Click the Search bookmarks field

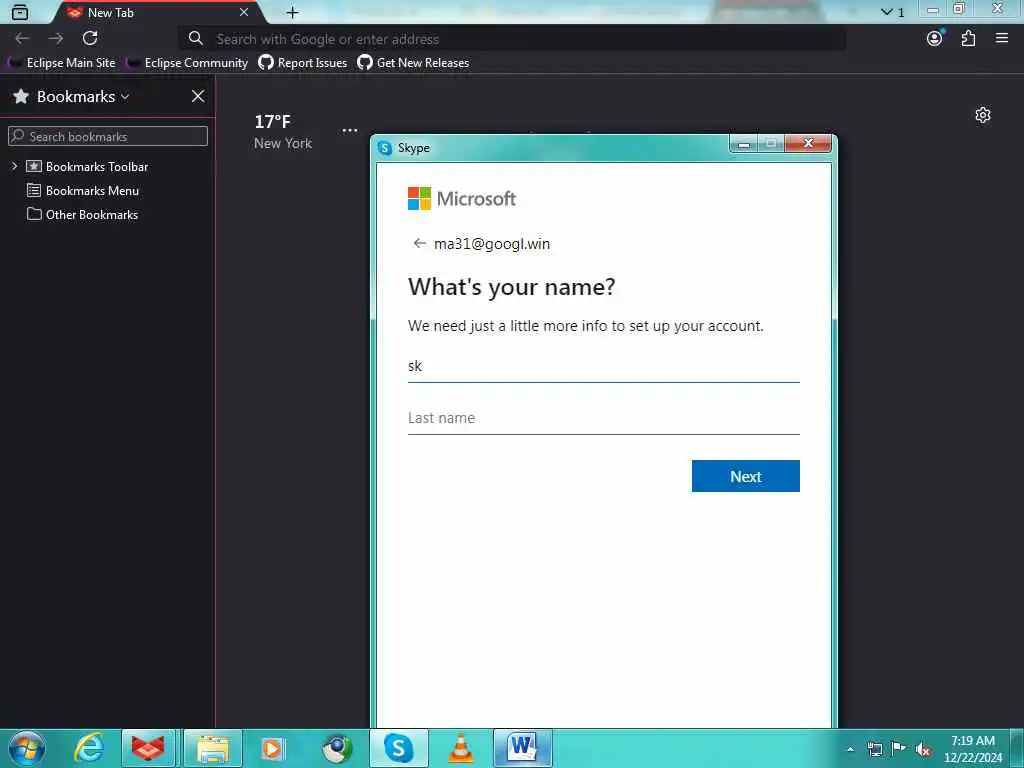108,136
